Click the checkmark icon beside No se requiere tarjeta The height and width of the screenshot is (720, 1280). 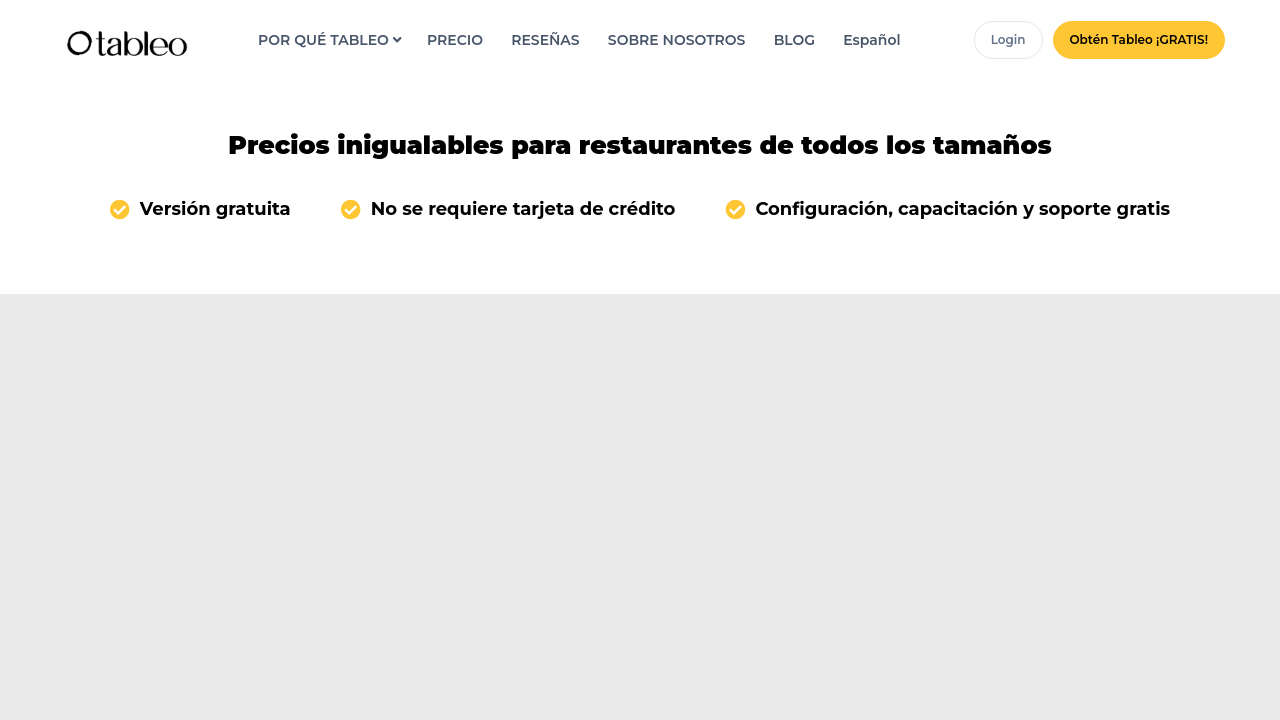[351, 209]
